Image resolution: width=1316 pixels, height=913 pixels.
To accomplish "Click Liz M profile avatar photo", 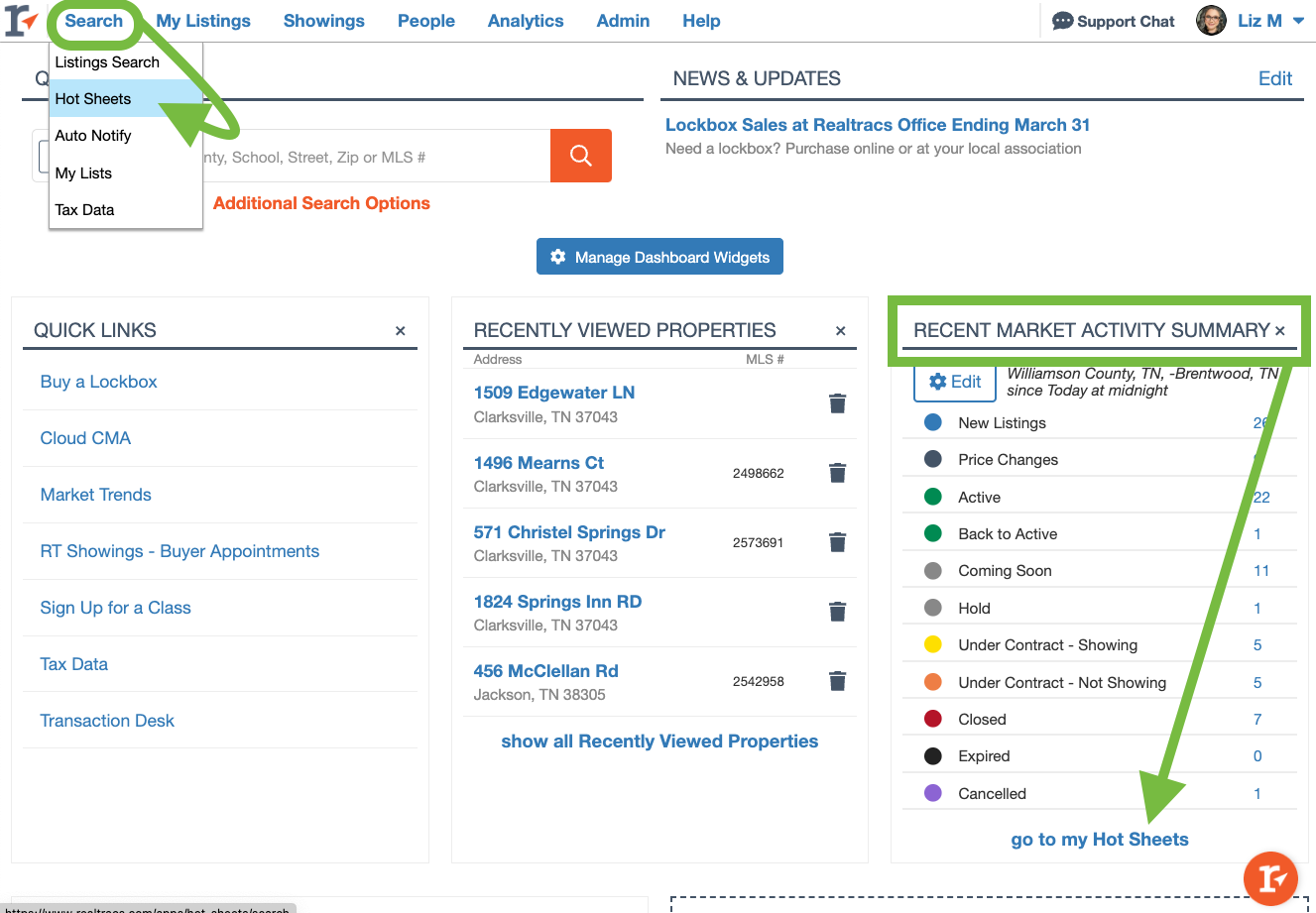I will click(x=1211, y=21).
